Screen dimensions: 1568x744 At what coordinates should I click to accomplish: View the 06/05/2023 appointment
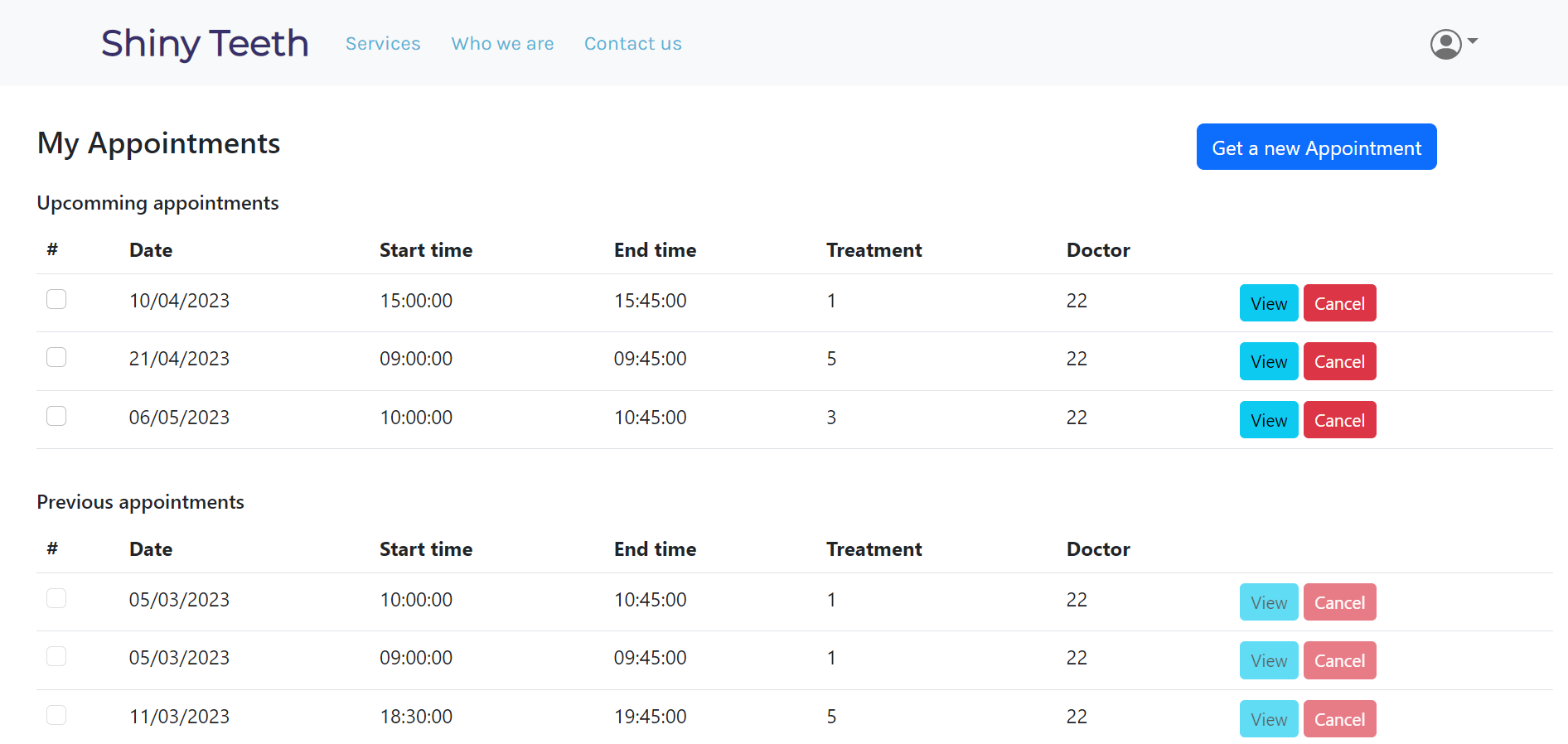1268,420
